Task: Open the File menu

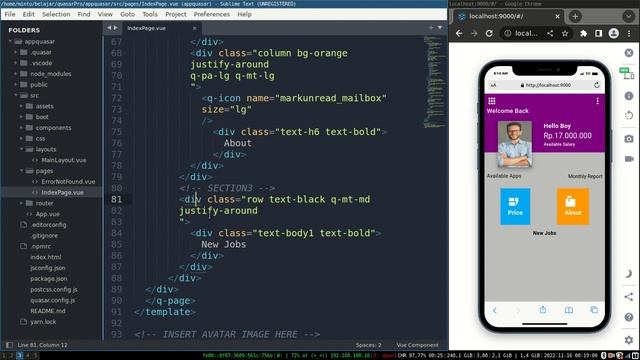Action: 10,14
